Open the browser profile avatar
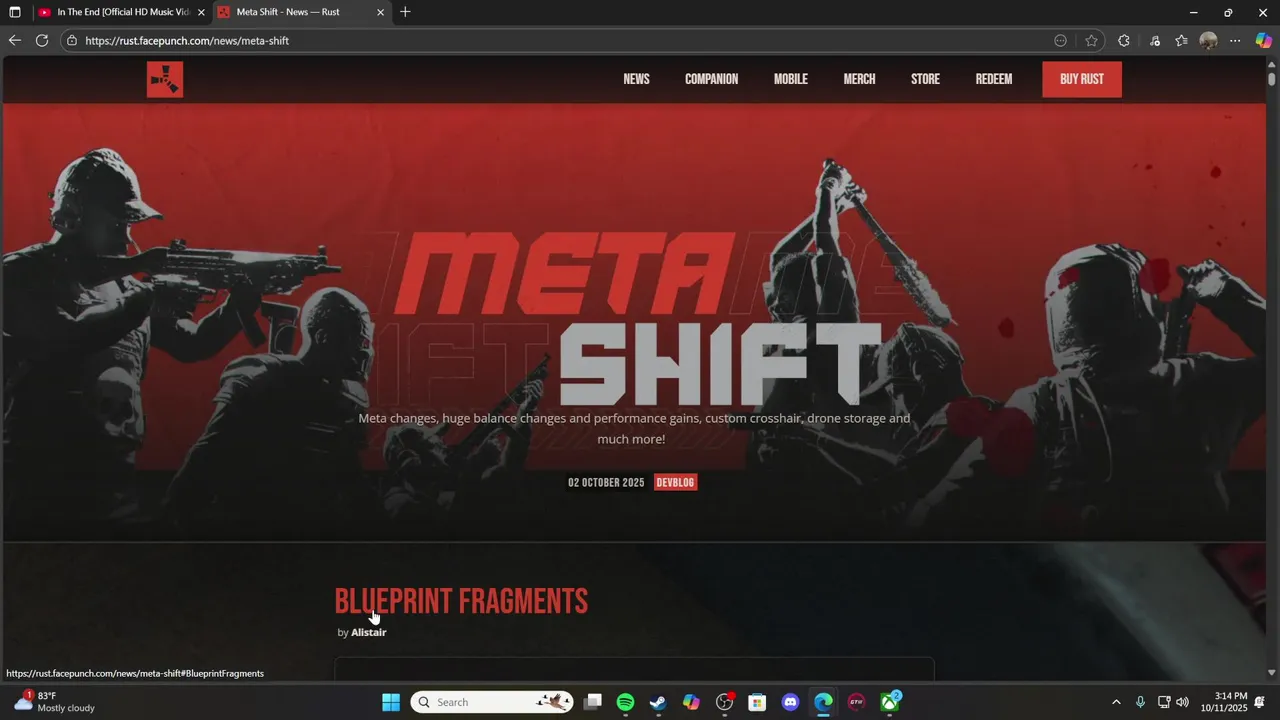Viewport: 1280px width, 720px height. pyautogui.click(x=1208, y=41)
